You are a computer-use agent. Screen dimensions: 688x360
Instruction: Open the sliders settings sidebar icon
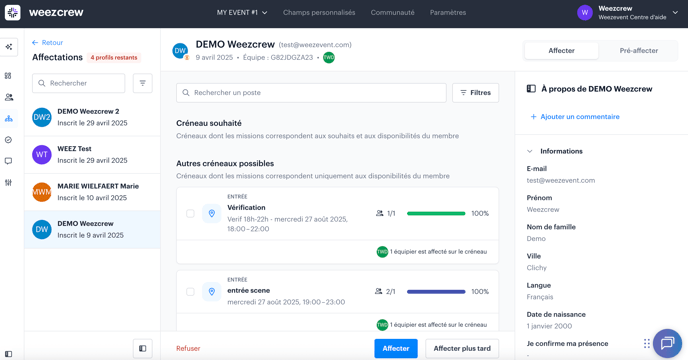[x=8, y=183]
